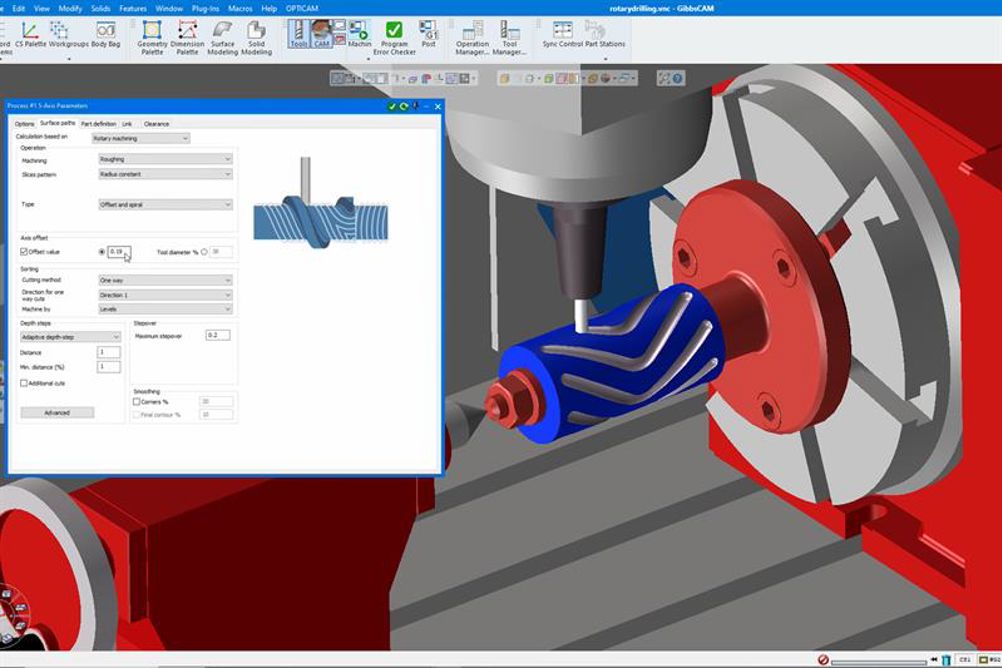Viewport: 1002px width, 668px height.
Task: Open the Modify menu
Action: 70,8
